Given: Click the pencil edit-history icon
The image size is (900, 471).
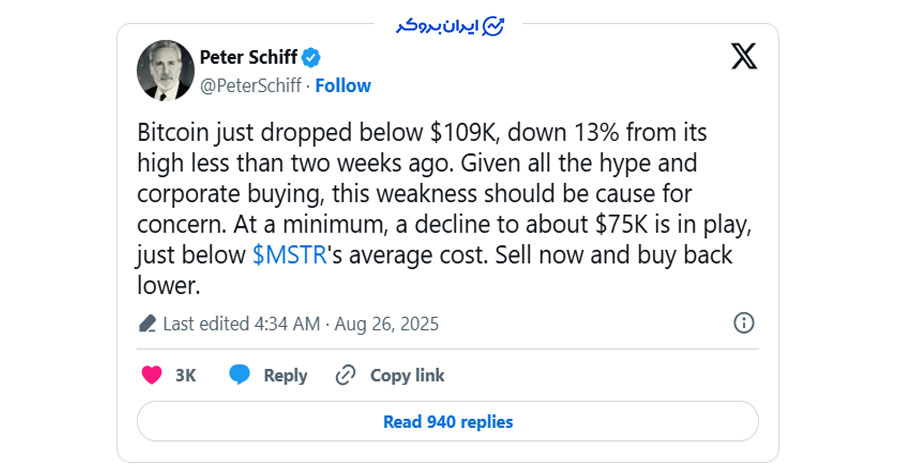Looking at the screenshot, I should [147, 324].
